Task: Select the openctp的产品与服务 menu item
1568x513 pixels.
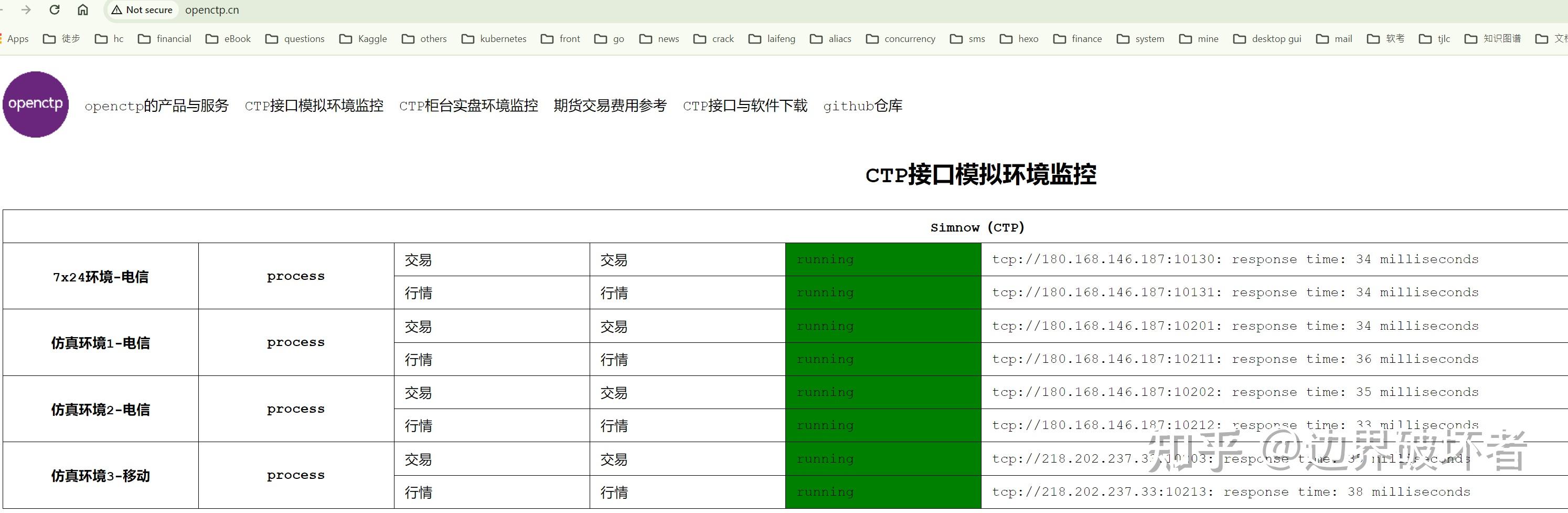Action: point(156,106)
